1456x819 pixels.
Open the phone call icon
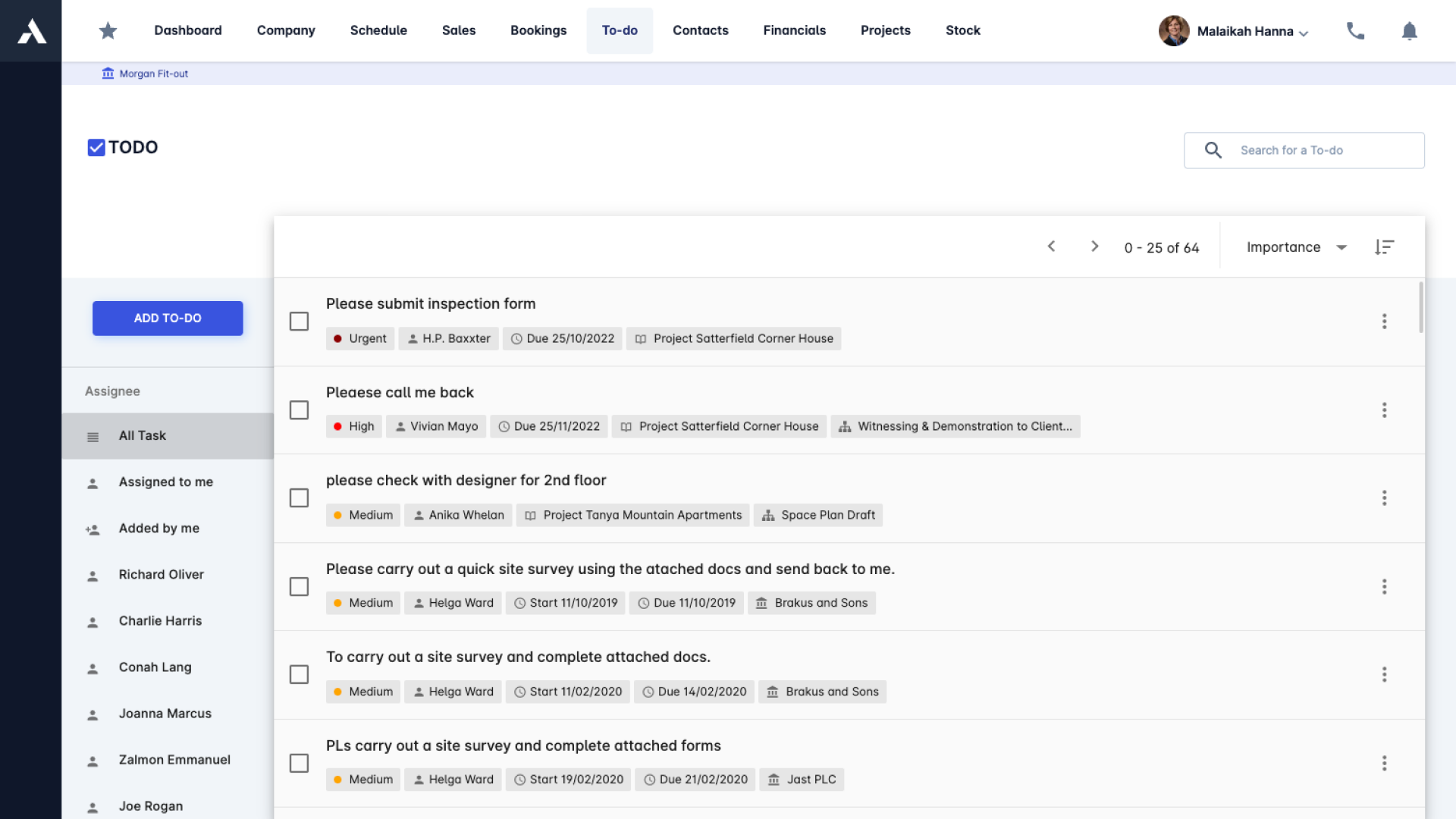pyautogui.click(x=1355, y=31)
